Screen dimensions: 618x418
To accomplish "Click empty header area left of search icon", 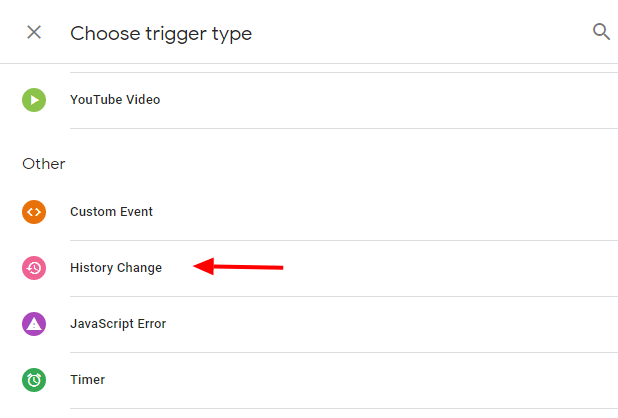I will click(x=450, y=32).
